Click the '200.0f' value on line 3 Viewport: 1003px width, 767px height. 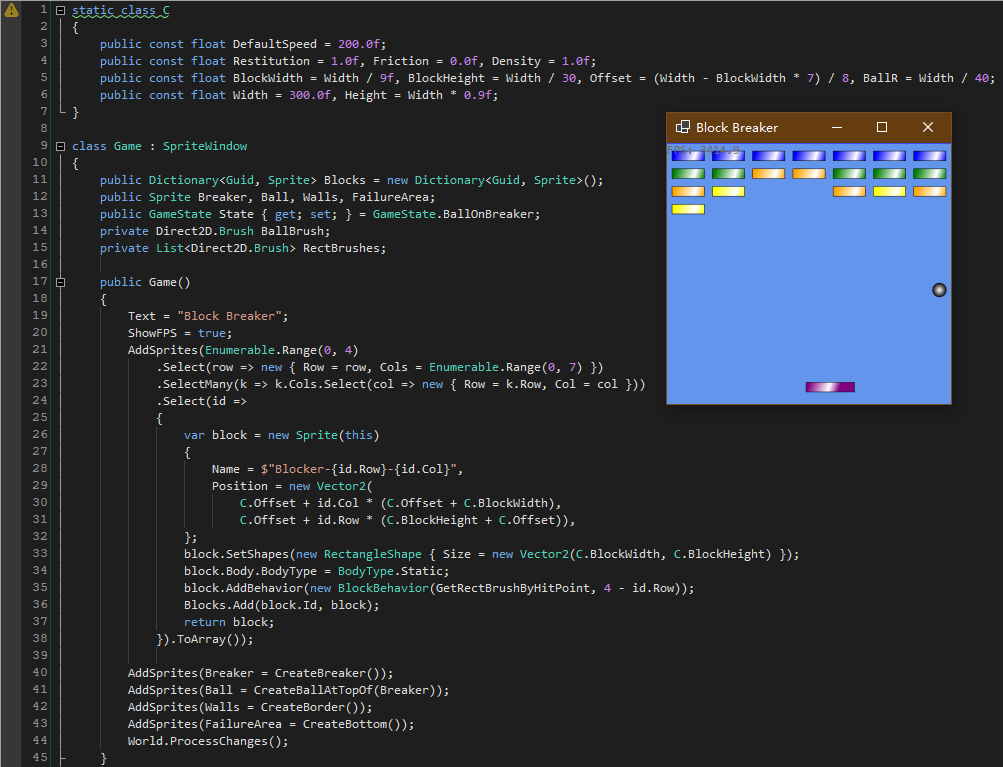[x=358, y=44]
